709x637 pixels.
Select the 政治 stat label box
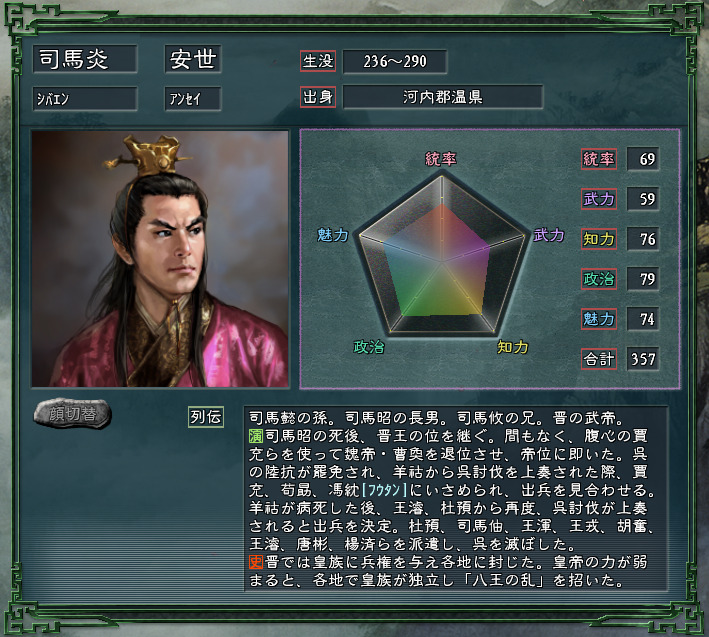pyautogui.click(x=599, y=279)
